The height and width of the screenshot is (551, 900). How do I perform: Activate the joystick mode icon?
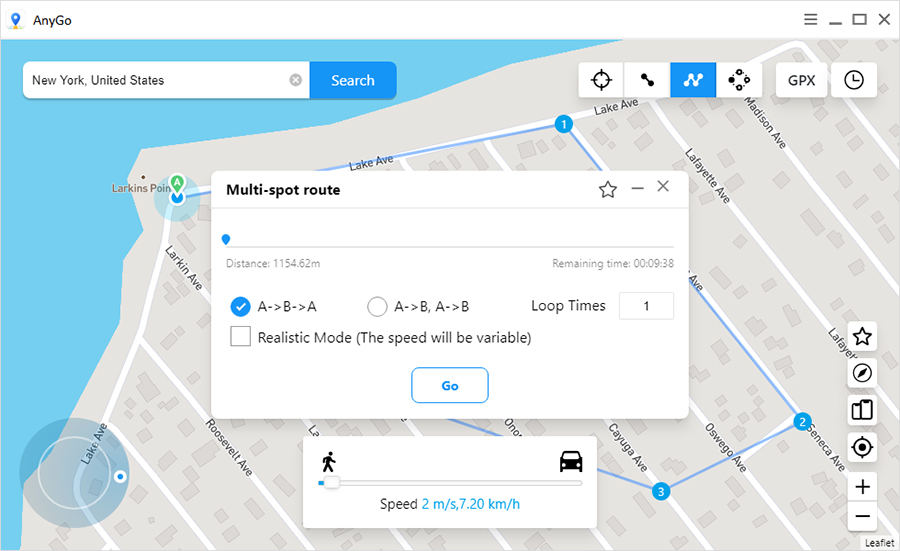(739, 80)
